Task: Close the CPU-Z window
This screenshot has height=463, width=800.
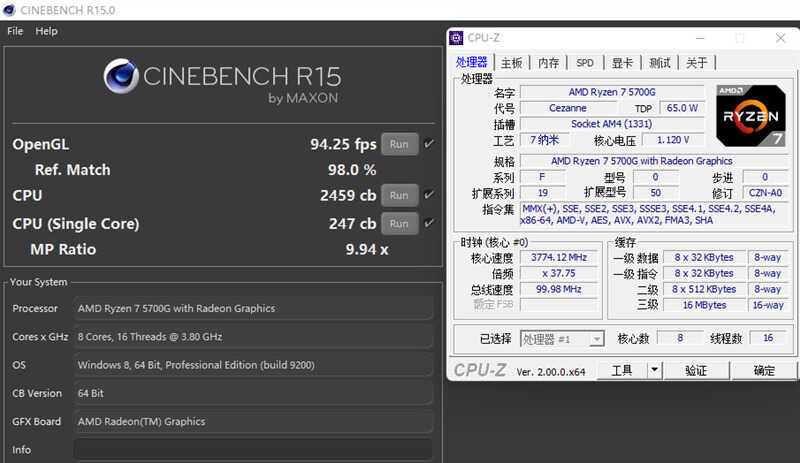Action: tap(780, 38)
